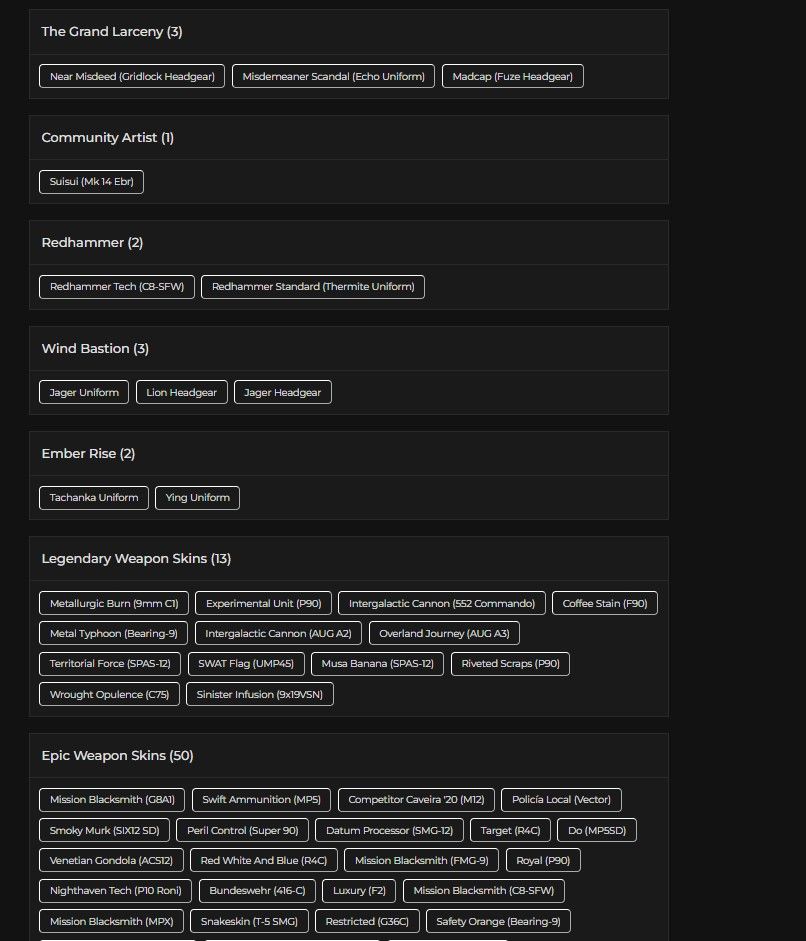Click the Madcap (Fuze Headgear) tag
Screen dimensions: 806x941
click(x=512, y=76)
